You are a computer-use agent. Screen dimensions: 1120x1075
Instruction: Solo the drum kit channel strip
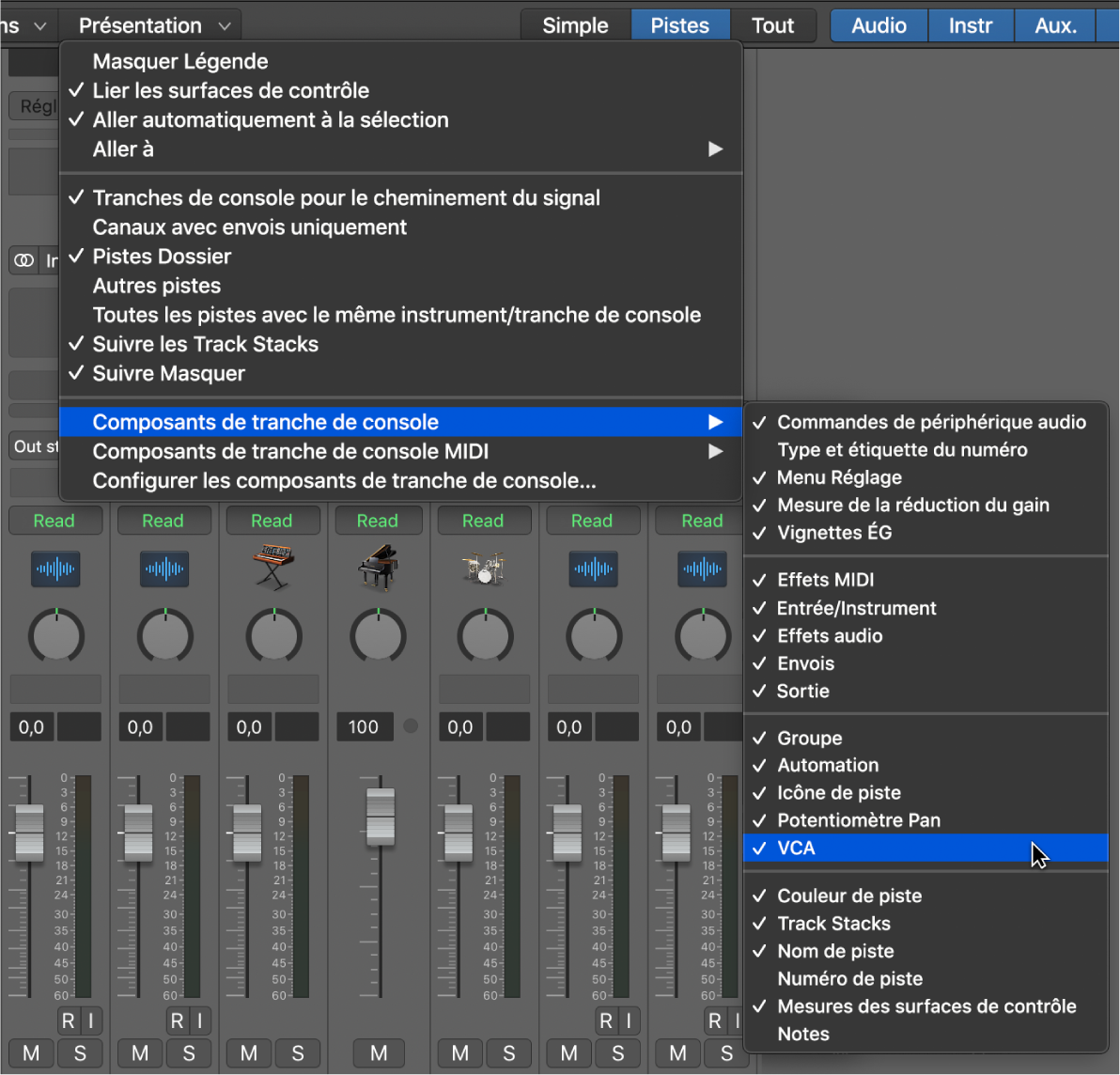[x=508, y=1052]
